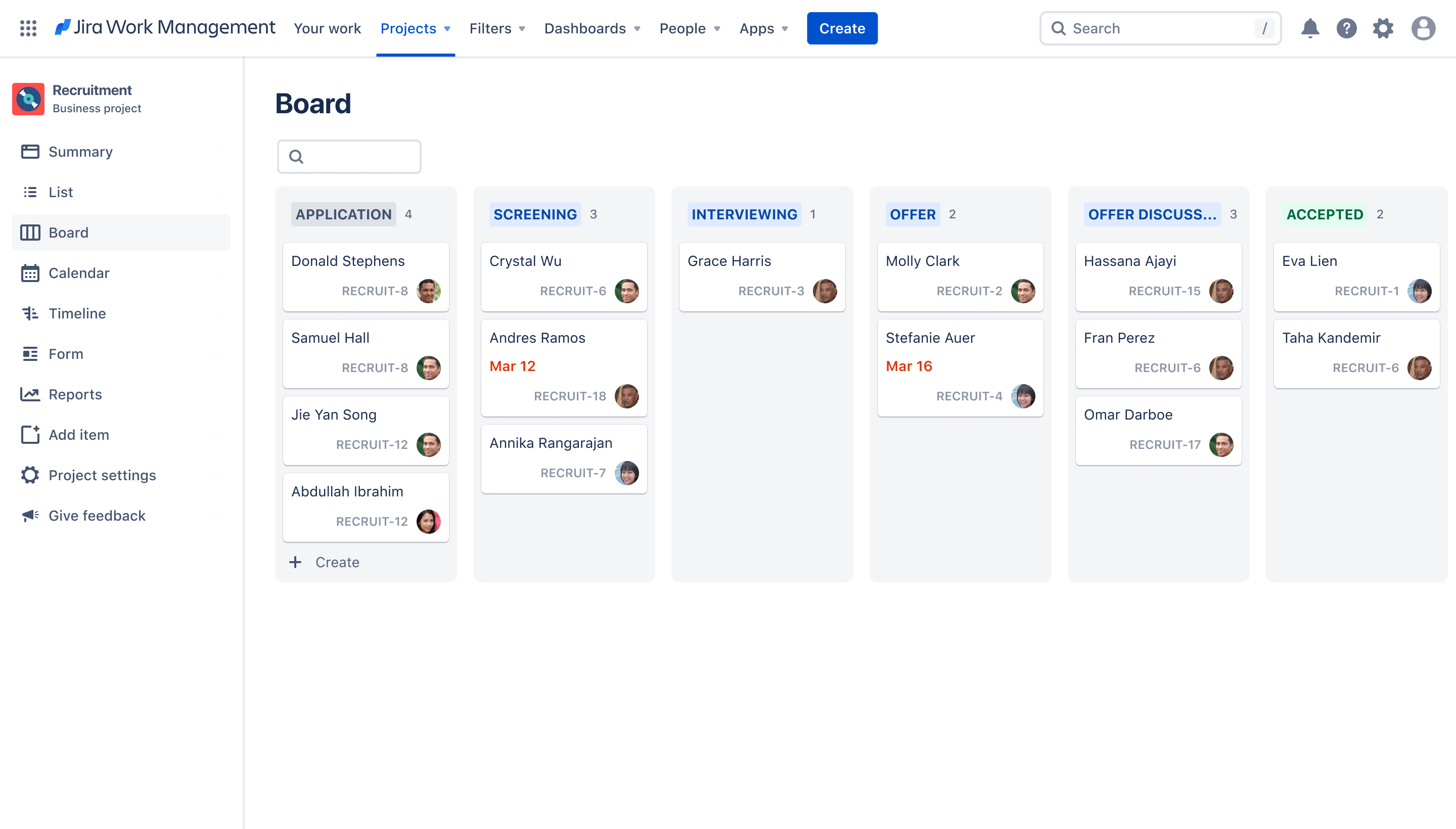
Task: Click Add item in sidebar
Action: point(78,434)
